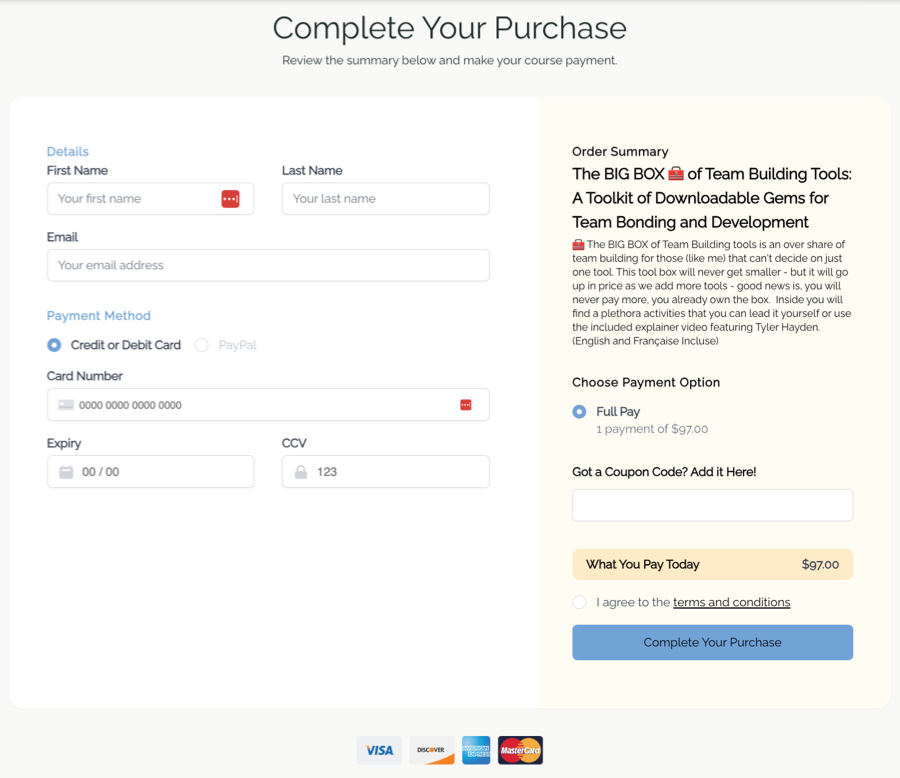Click the What You Pay Today total bar

click(712, 564)
